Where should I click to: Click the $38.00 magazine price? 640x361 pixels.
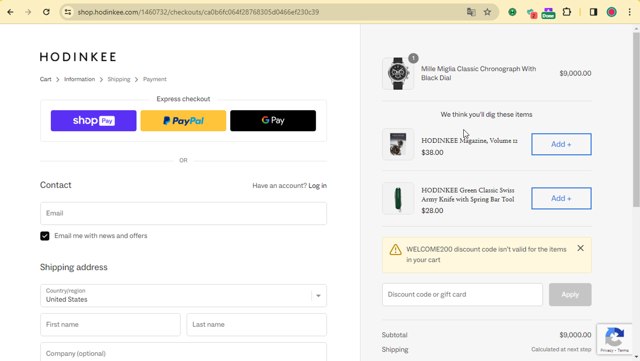point(432,152)
